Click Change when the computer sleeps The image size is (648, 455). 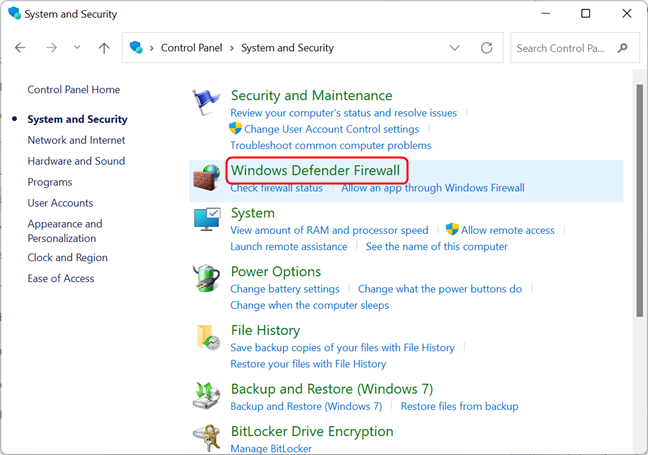310,305
